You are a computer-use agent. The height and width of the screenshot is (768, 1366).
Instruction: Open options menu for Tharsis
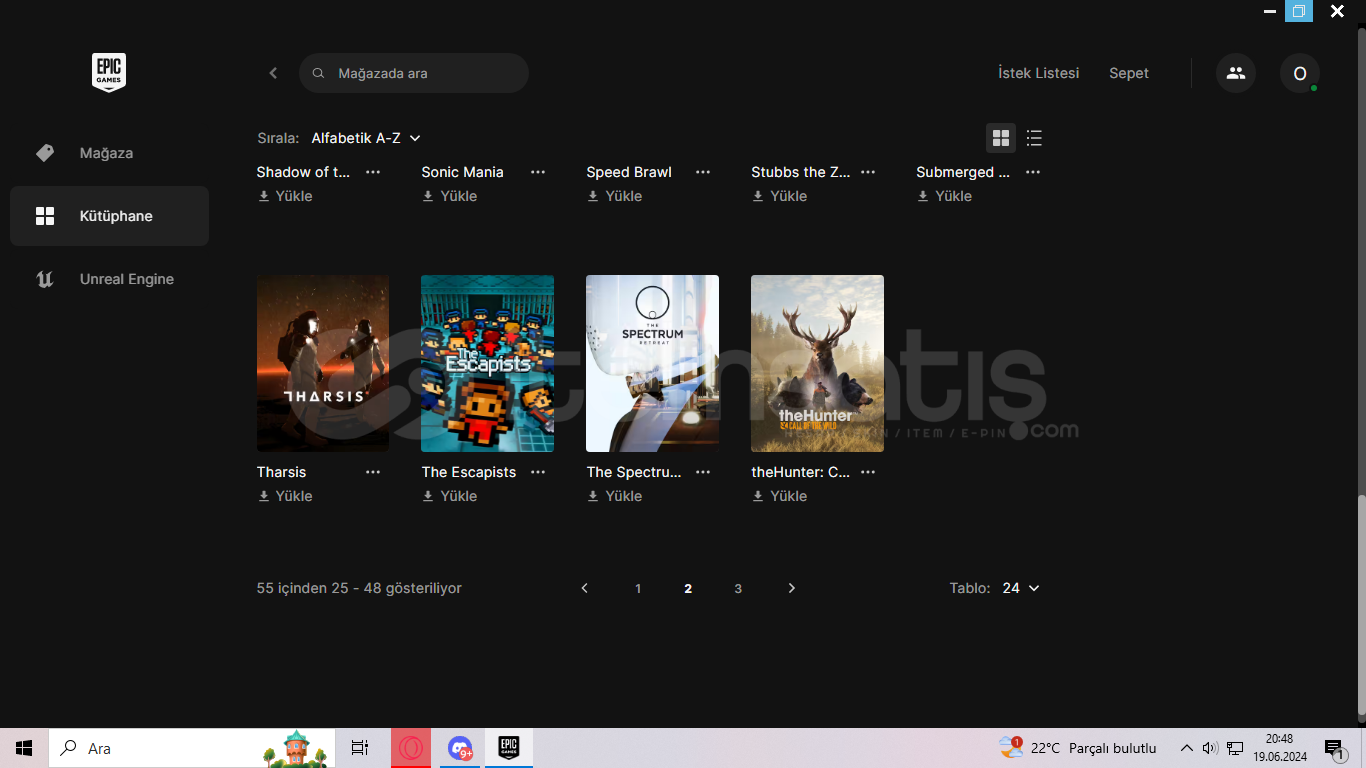coord(373,472)
